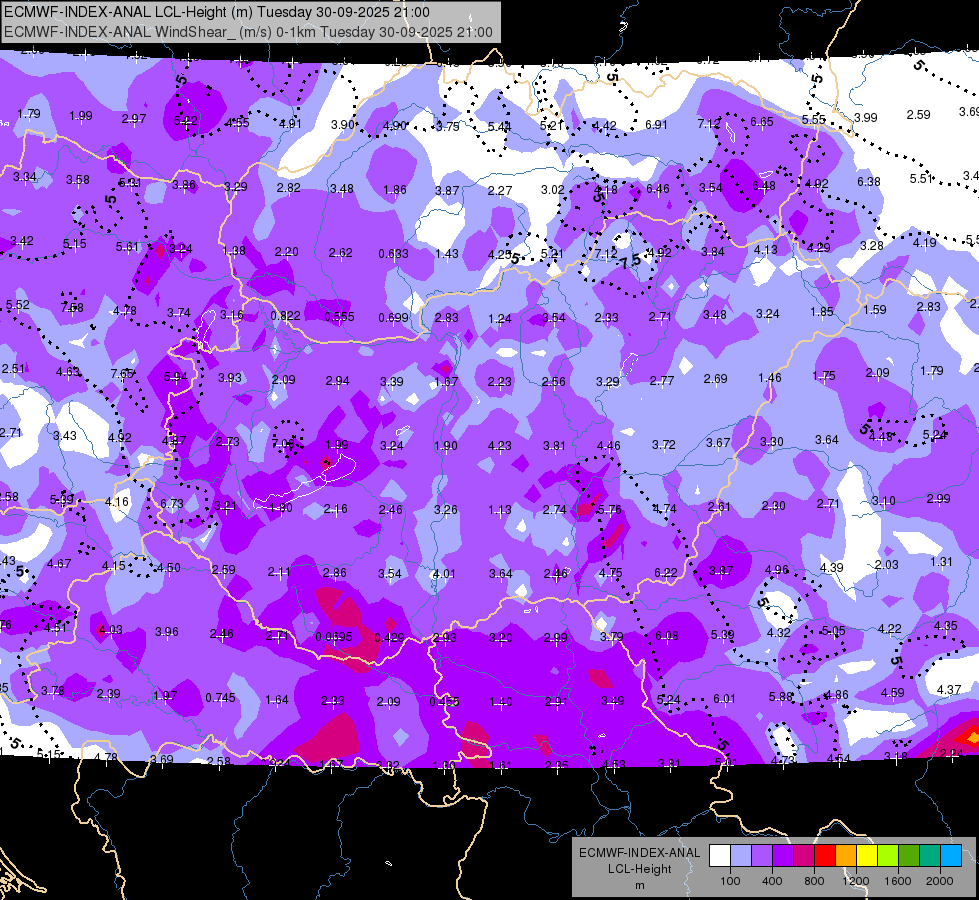Click the white swatch in the LCL-Height legend
Viewport: 979px width, 900px height.
(x=720, y=856)
